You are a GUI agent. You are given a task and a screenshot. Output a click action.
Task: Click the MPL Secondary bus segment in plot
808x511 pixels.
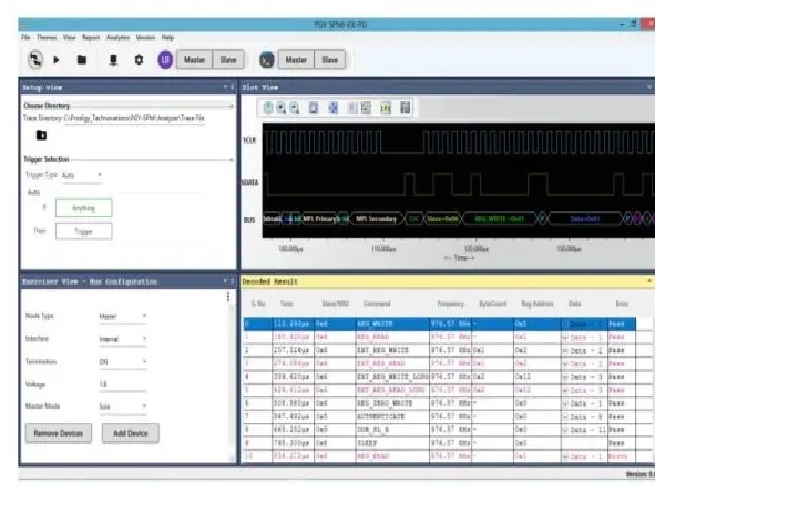377,219
